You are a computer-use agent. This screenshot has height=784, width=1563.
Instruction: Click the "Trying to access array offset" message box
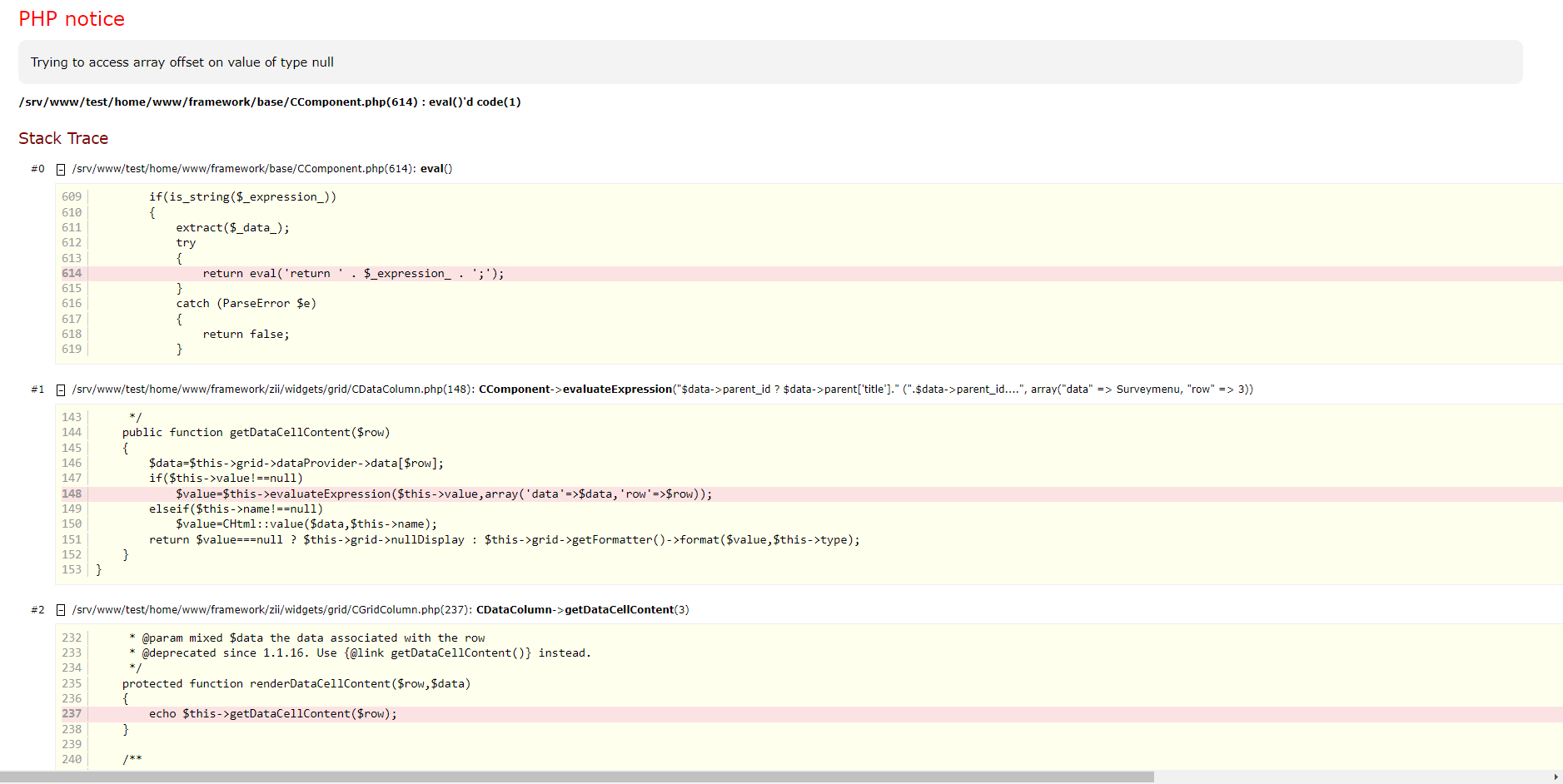point(769,62)
